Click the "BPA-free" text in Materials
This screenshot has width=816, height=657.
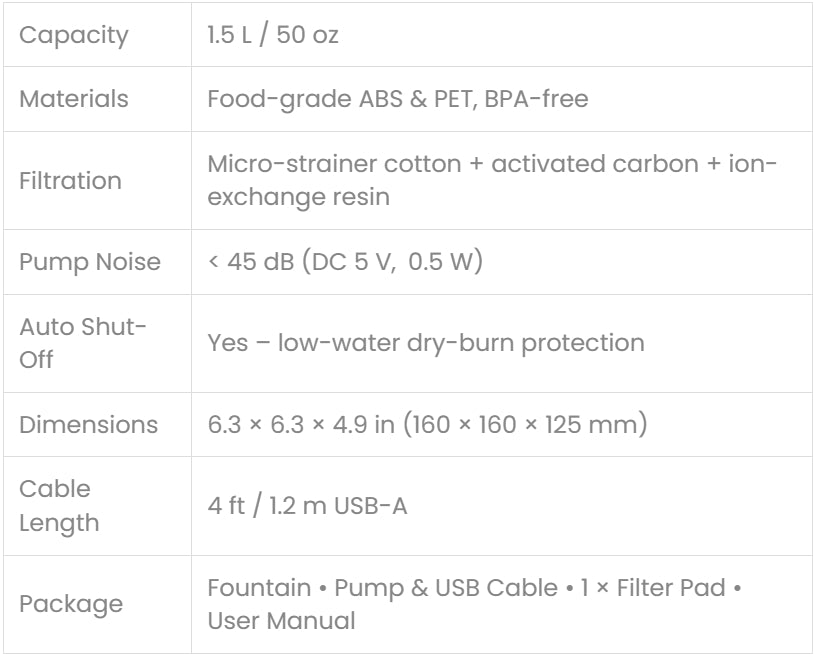point(536,99)
